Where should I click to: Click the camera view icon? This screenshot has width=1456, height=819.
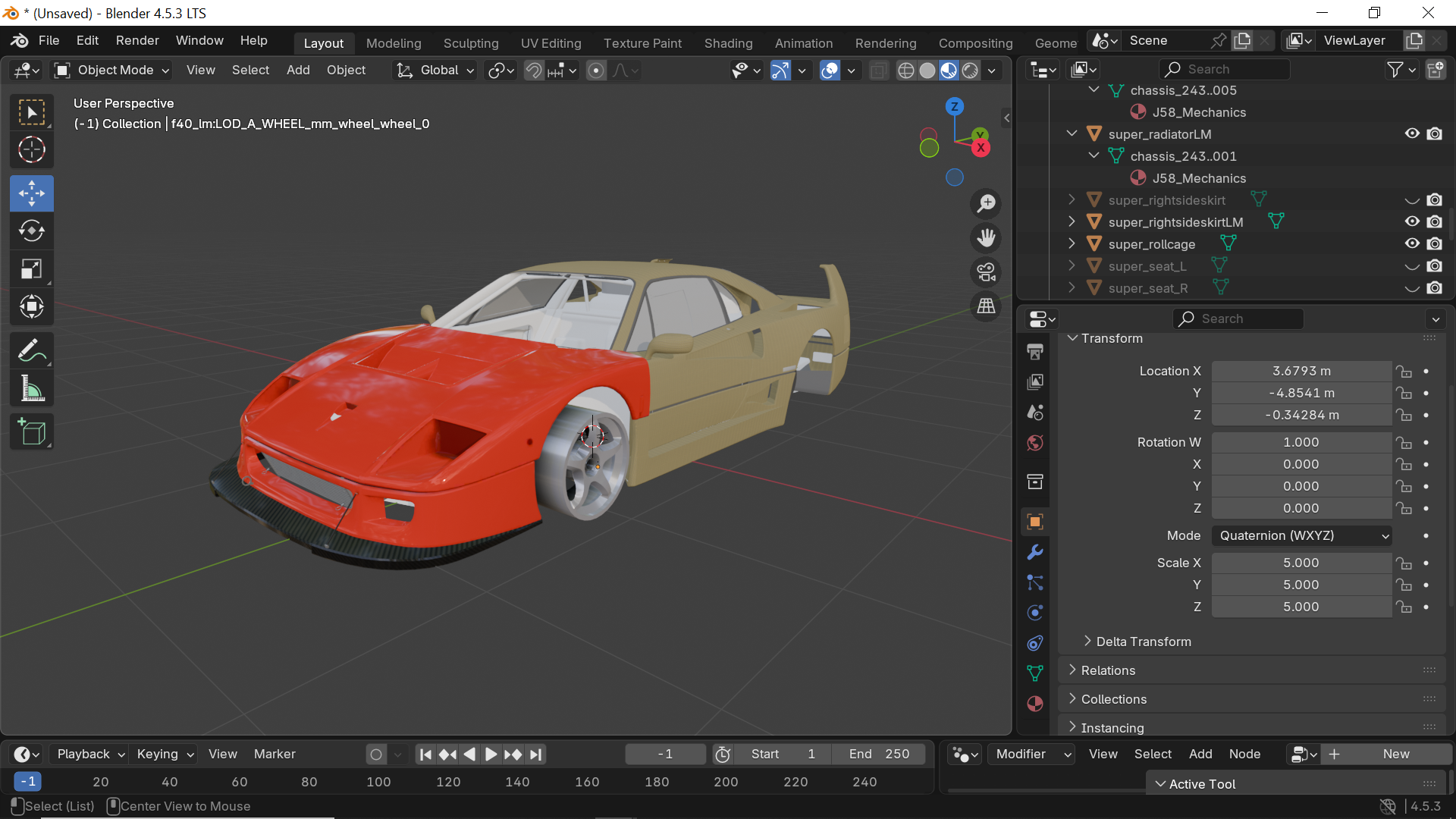[986, 272]
